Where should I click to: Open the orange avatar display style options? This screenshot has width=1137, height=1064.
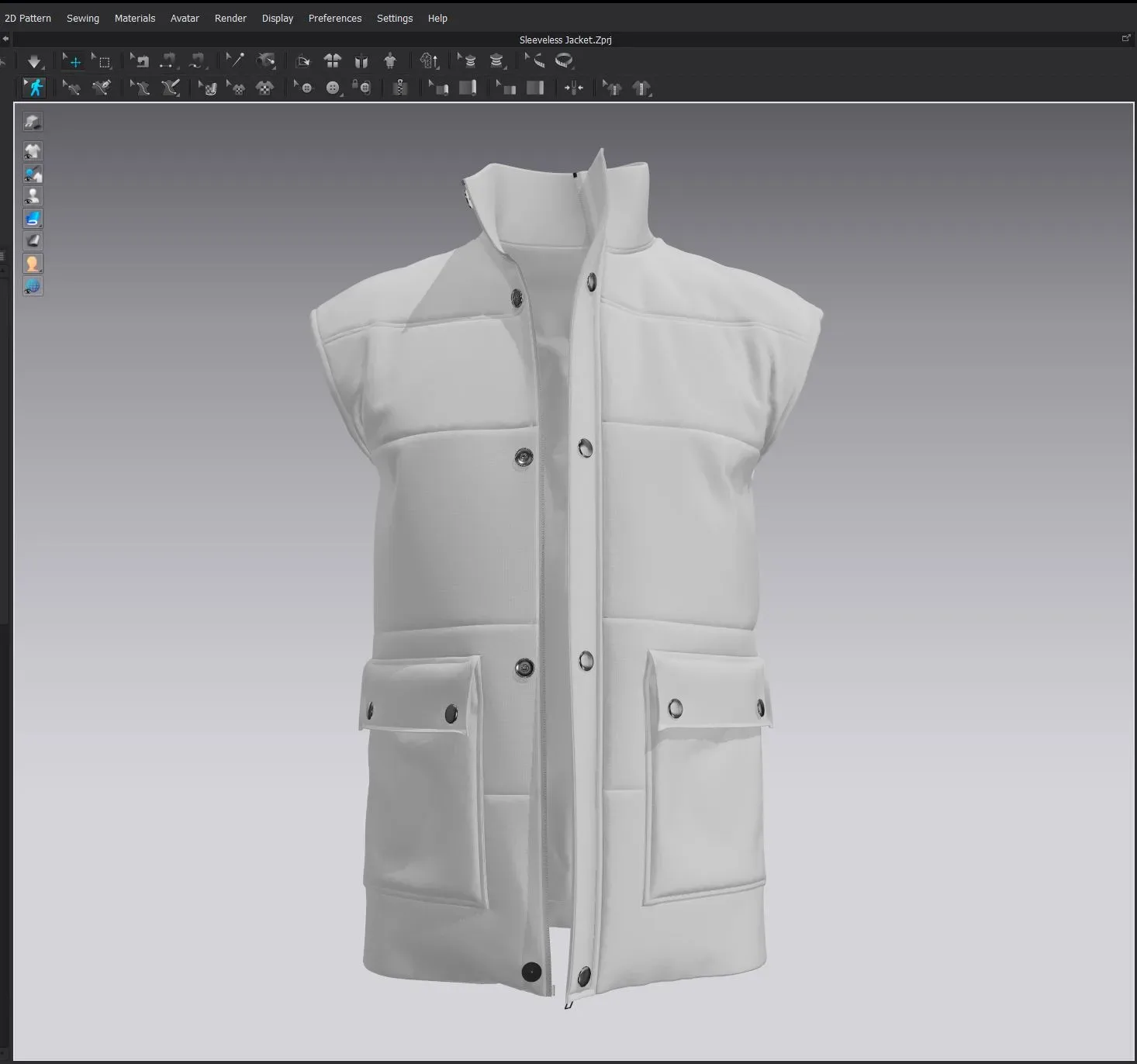[x=33, y=264]
